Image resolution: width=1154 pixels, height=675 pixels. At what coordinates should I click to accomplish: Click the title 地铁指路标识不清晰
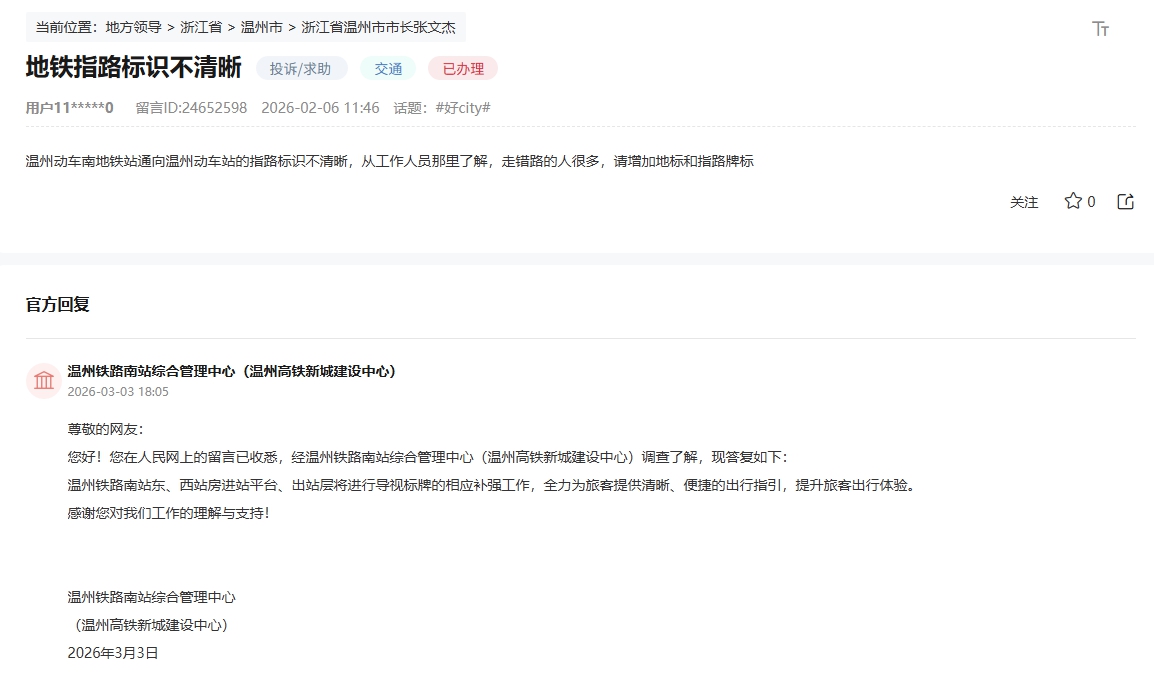[133, 67]
